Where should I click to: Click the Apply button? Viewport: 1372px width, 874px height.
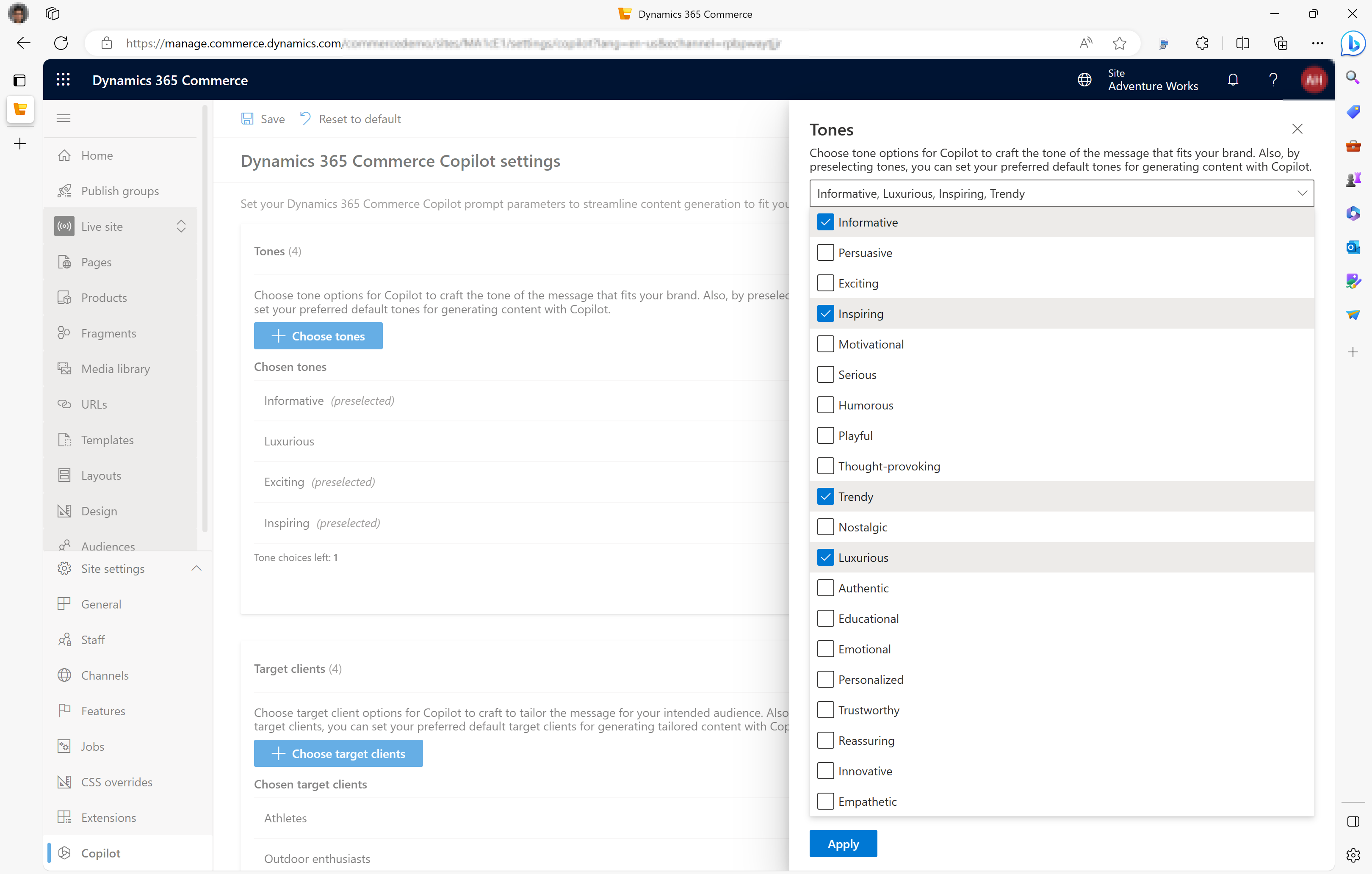coord(843,843)
